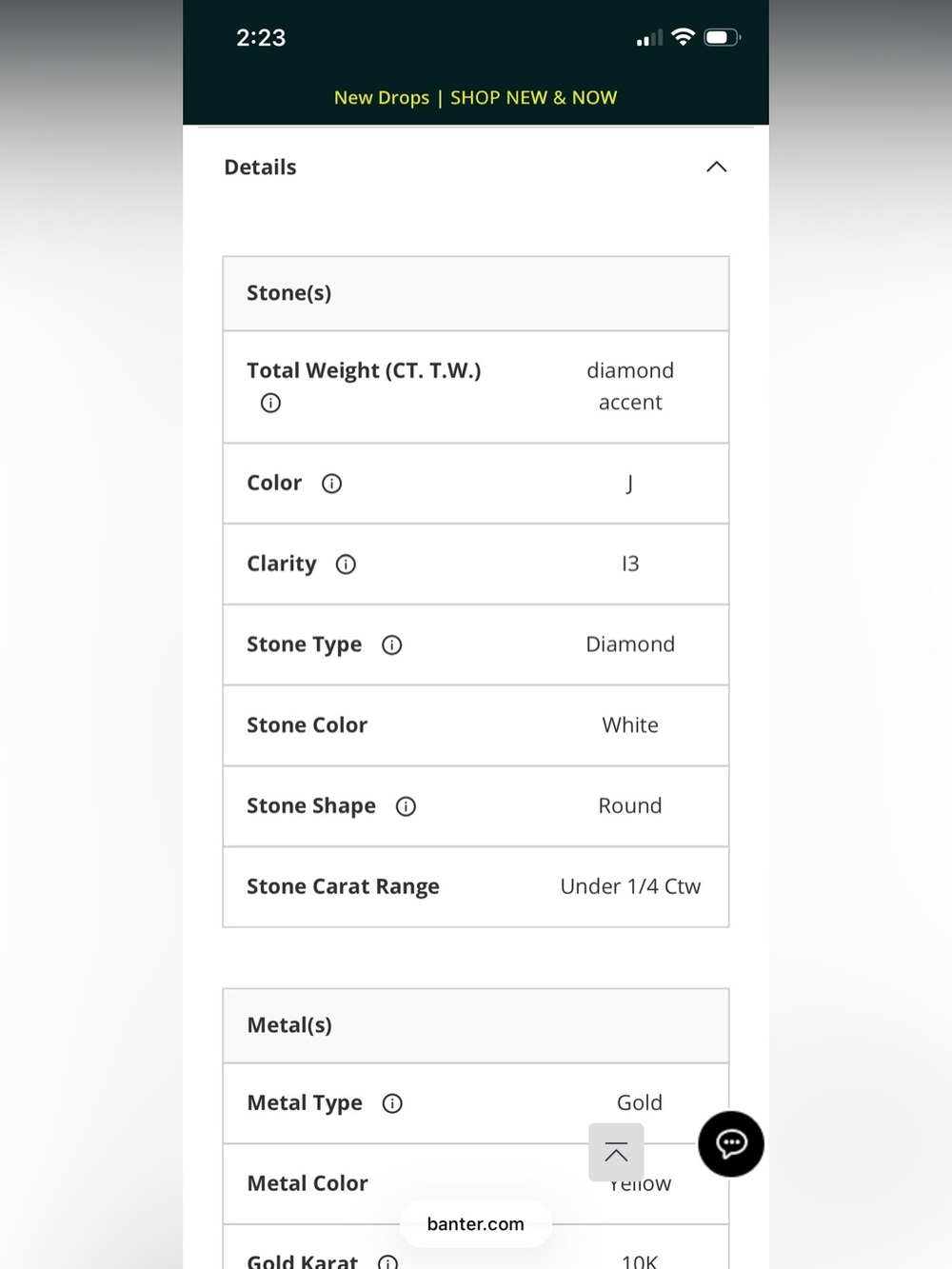Show Stone Type info tooltip

coord(391,645)
